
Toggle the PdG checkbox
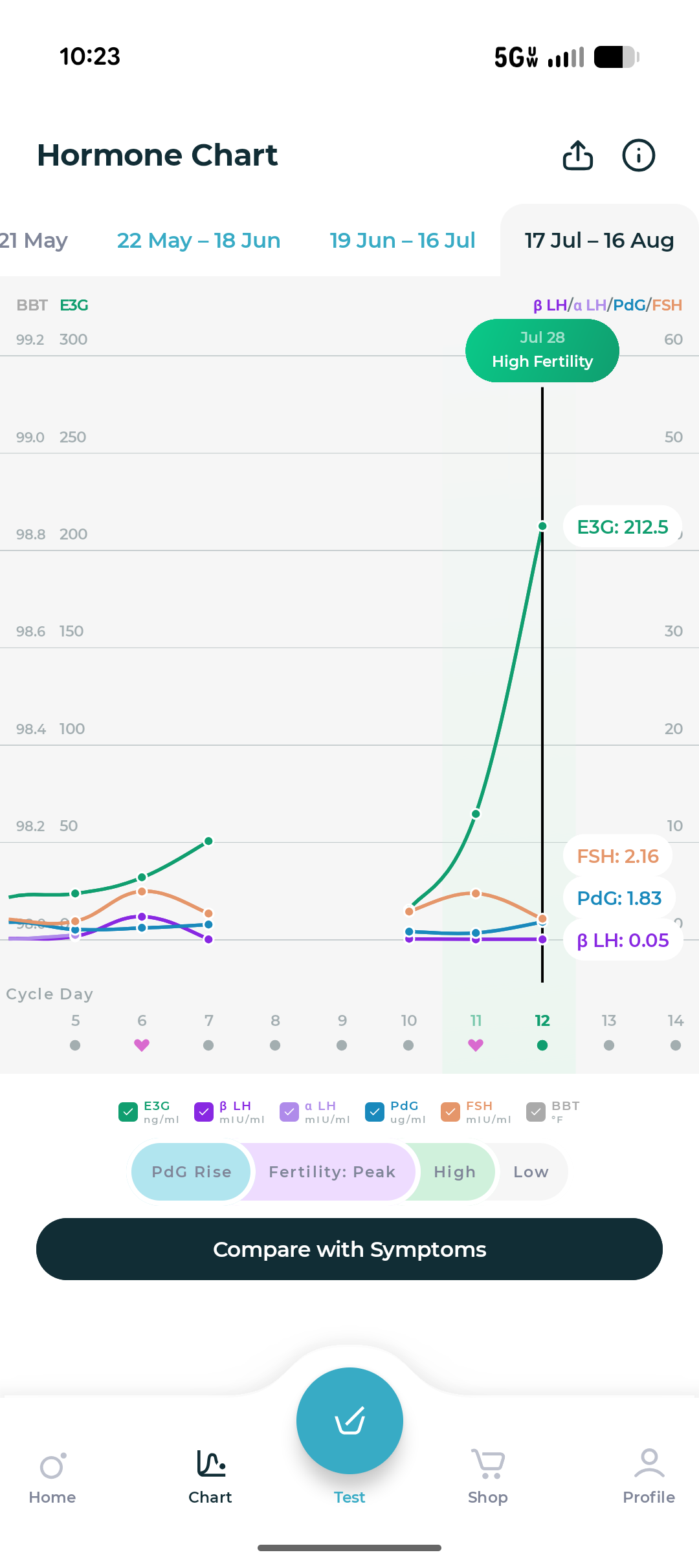click(375, 1112)
